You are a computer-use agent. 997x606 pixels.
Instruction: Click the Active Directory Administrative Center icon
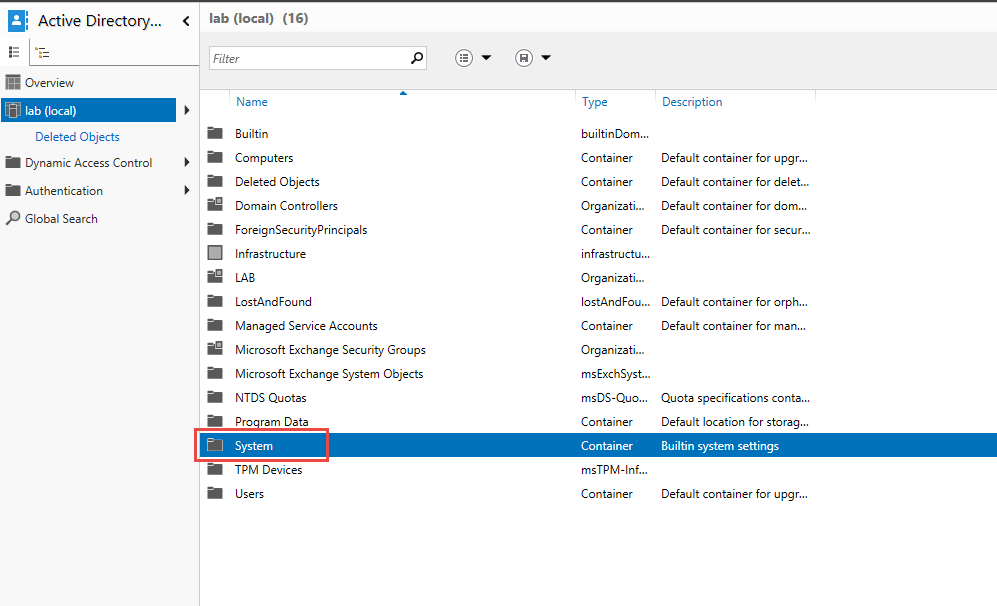[18, 20]
